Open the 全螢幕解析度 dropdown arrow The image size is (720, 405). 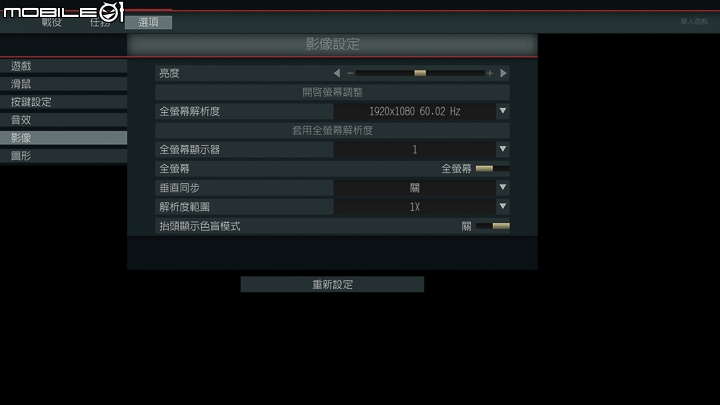coord(503,111)
